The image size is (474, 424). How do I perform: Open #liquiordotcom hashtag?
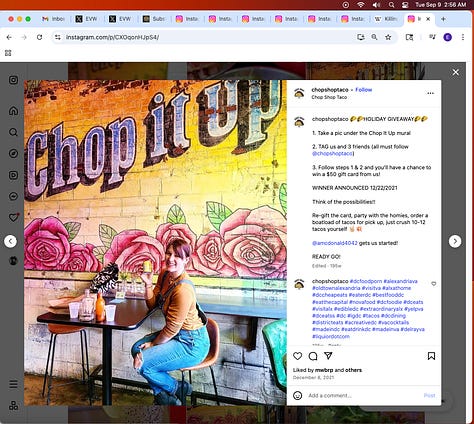click(x=331, y=336)
